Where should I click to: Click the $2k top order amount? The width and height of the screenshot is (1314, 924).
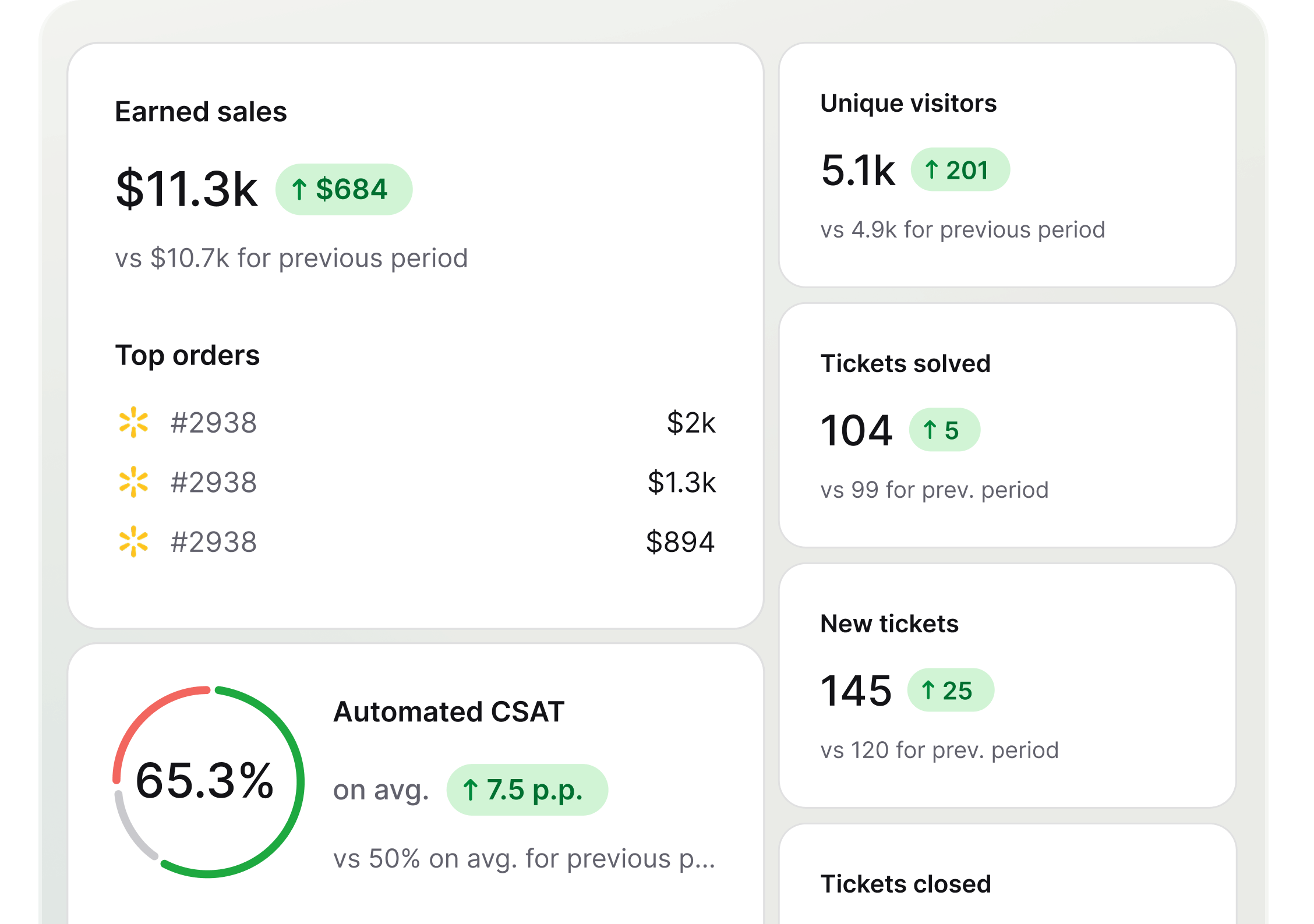(691, 423)
